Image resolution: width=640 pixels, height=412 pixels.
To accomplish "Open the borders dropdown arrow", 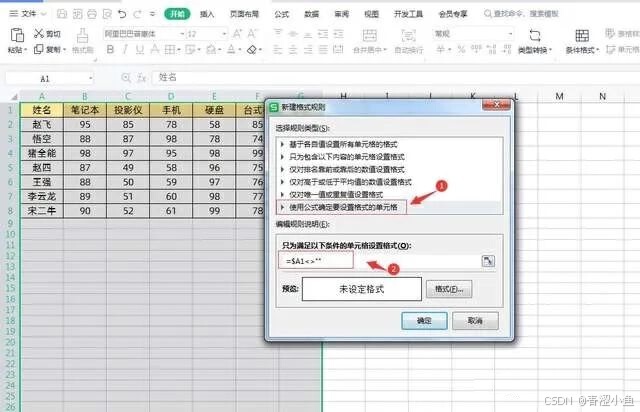I will (x=179, y=50).
